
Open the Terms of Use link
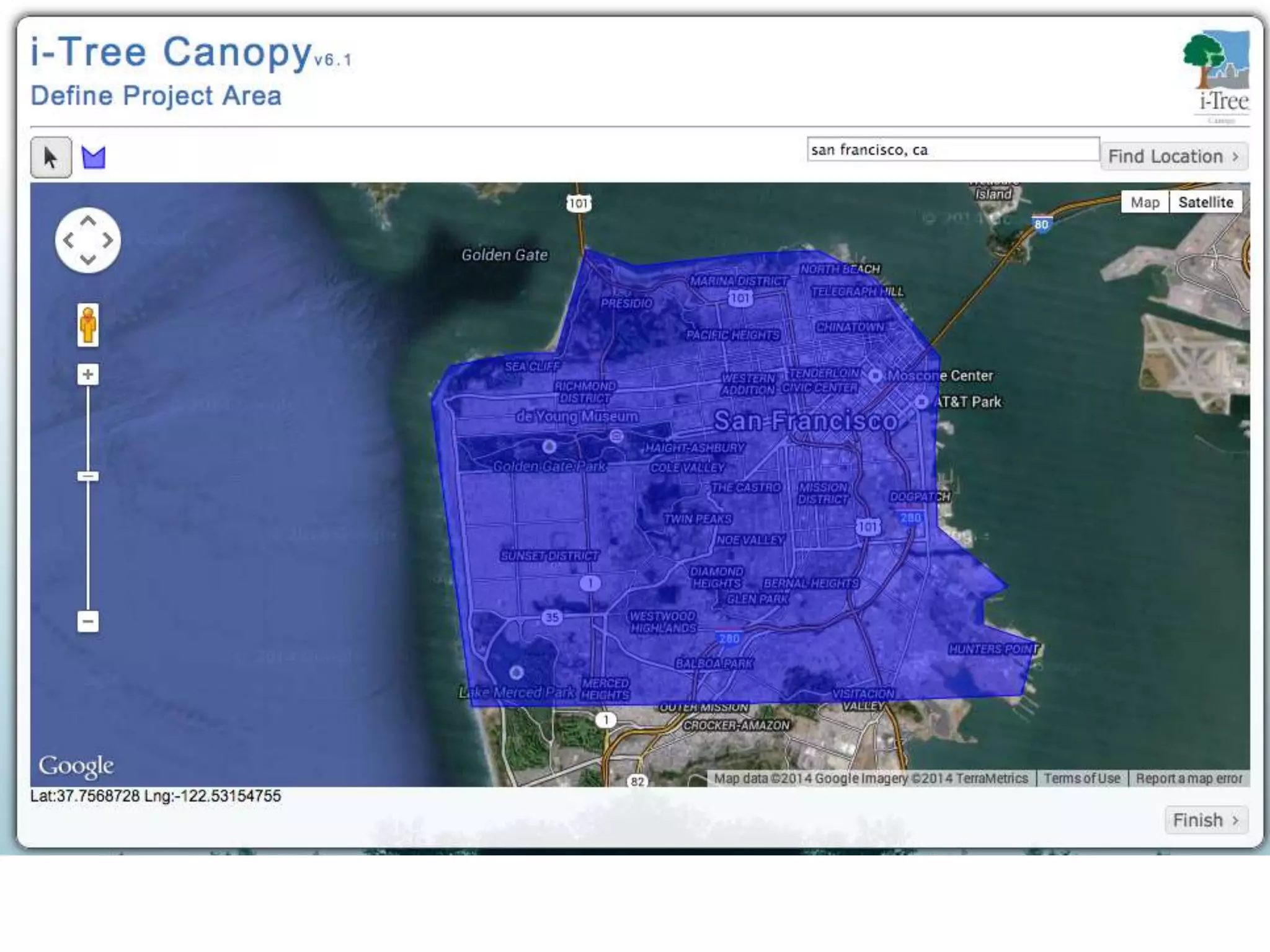point(1082,778)
